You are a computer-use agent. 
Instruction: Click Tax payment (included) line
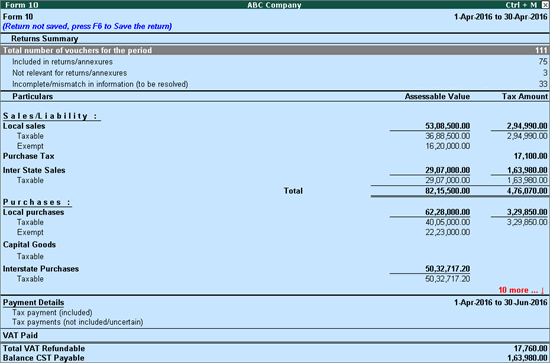pyautogui.click(x=52, y=312)
